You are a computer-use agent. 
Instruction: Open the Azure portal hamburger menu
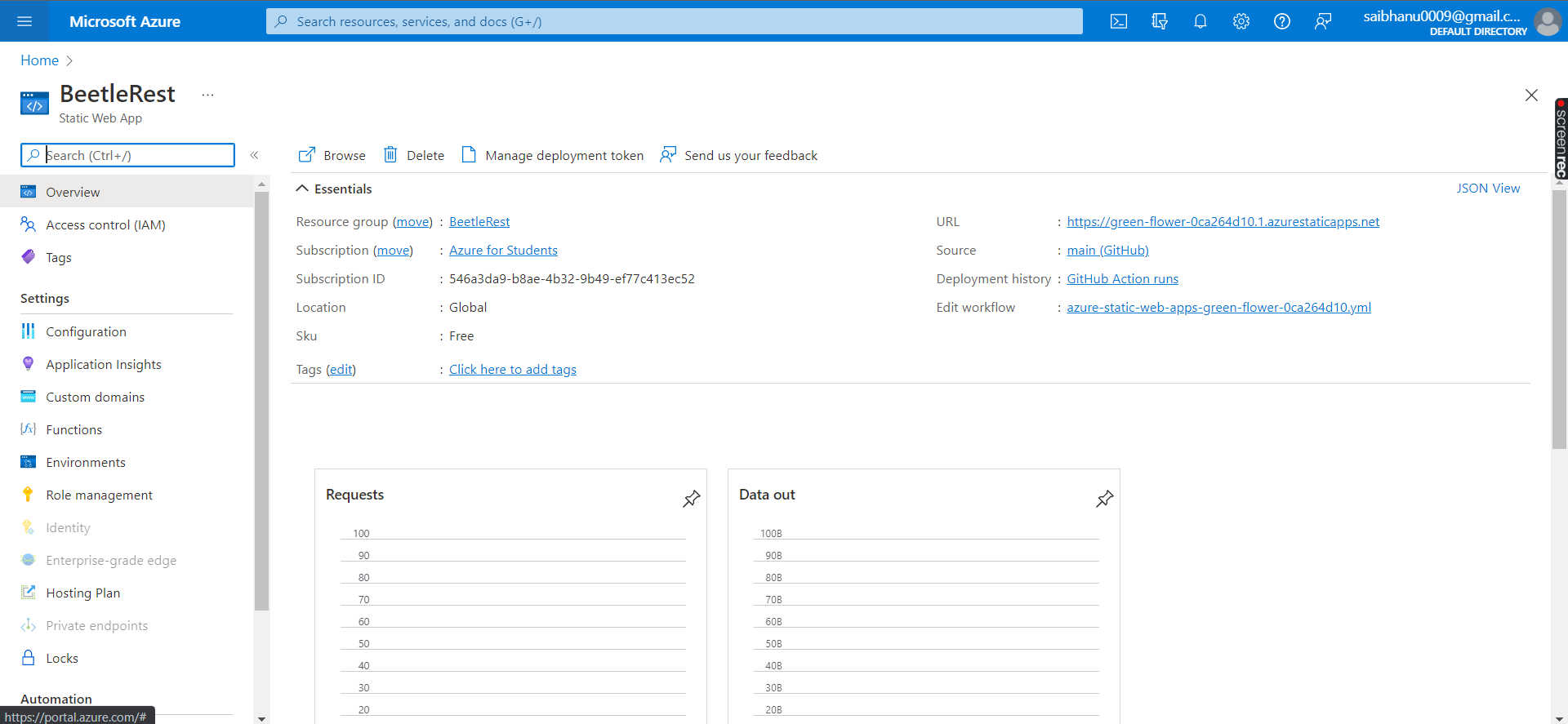pos(24,21)
